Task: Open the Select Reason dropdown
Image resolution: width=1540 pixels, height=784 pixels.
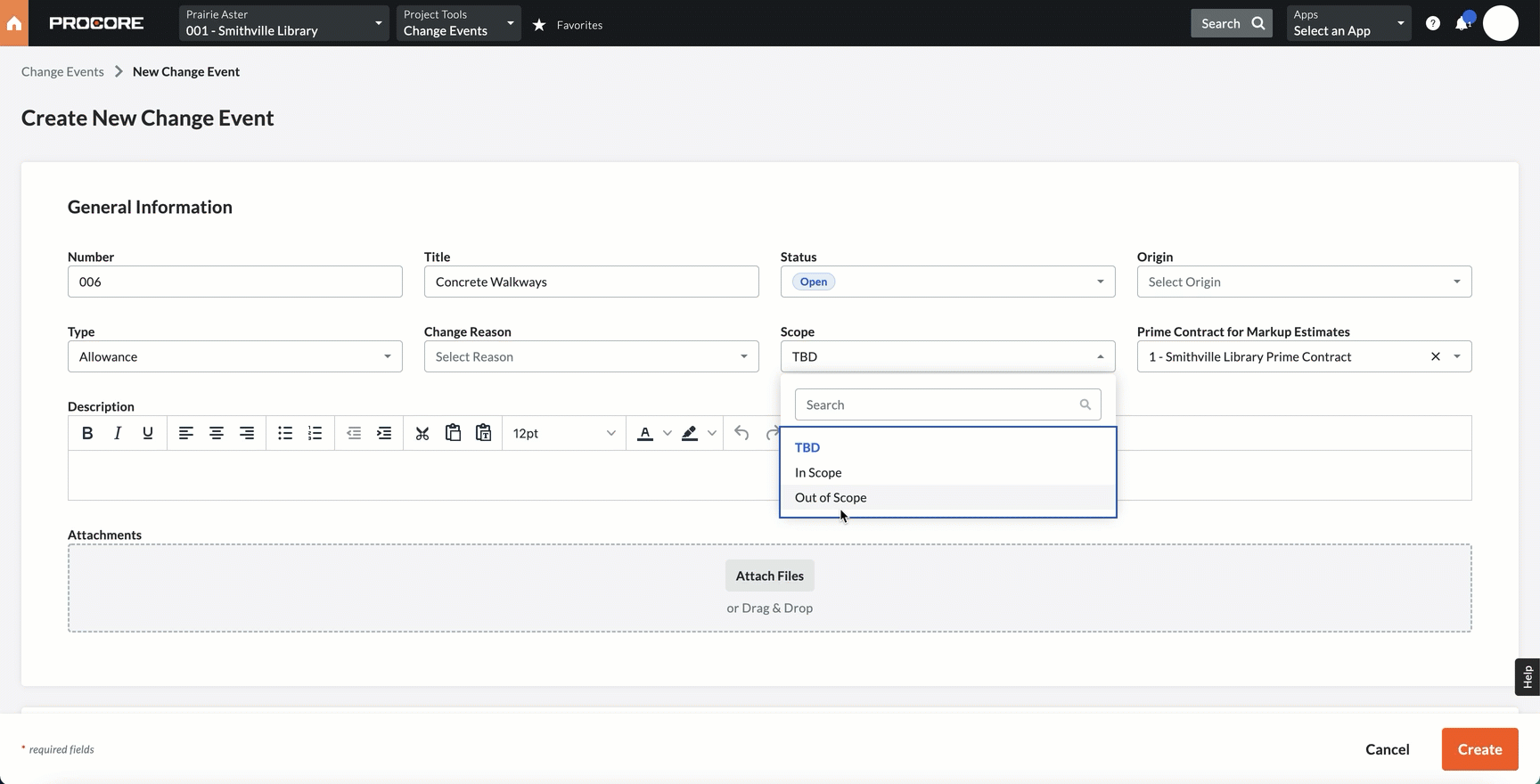Action: pos(592,356)
